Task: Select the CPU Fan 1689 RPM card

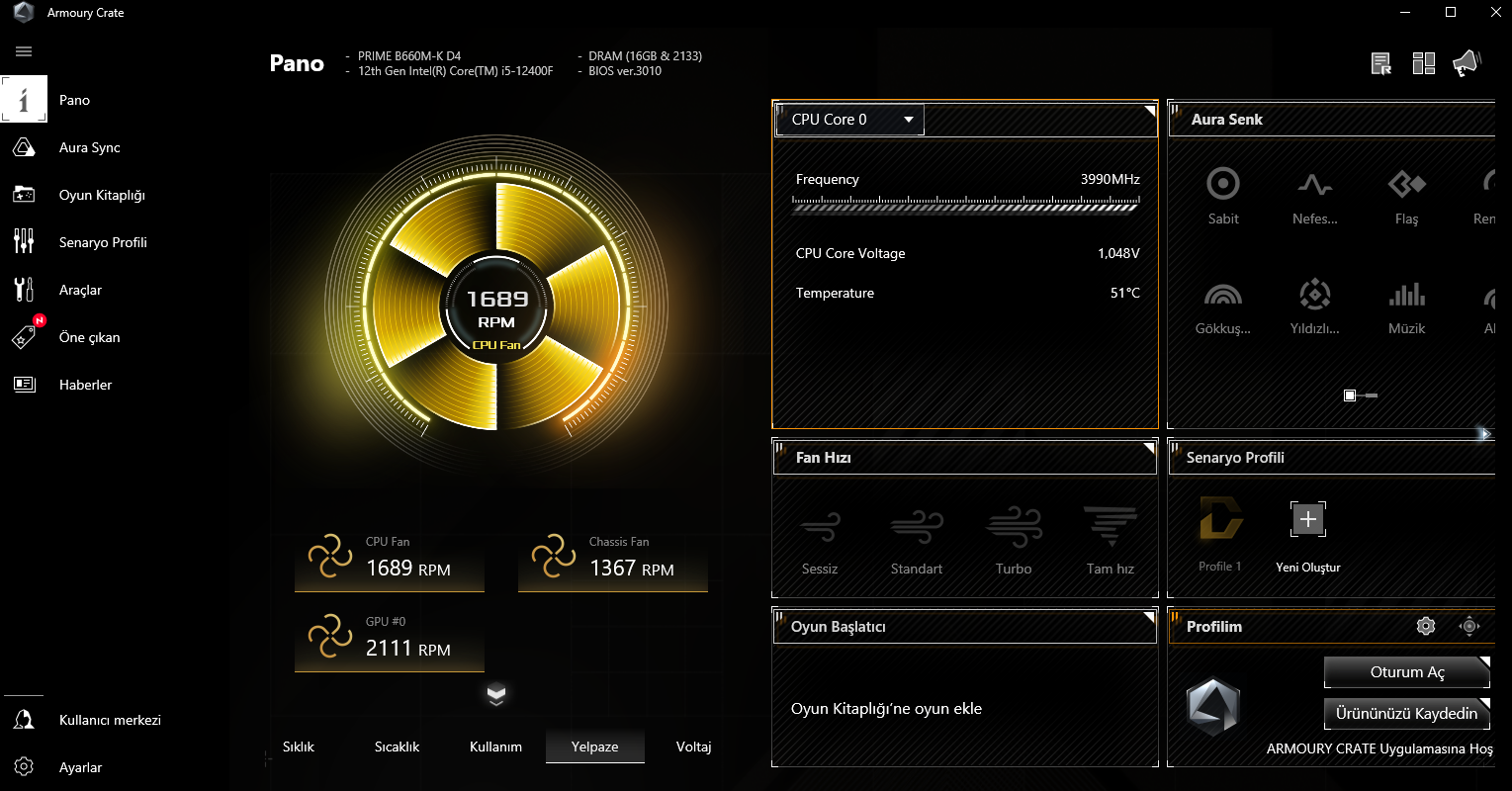Action: click(x=390, y=561)
